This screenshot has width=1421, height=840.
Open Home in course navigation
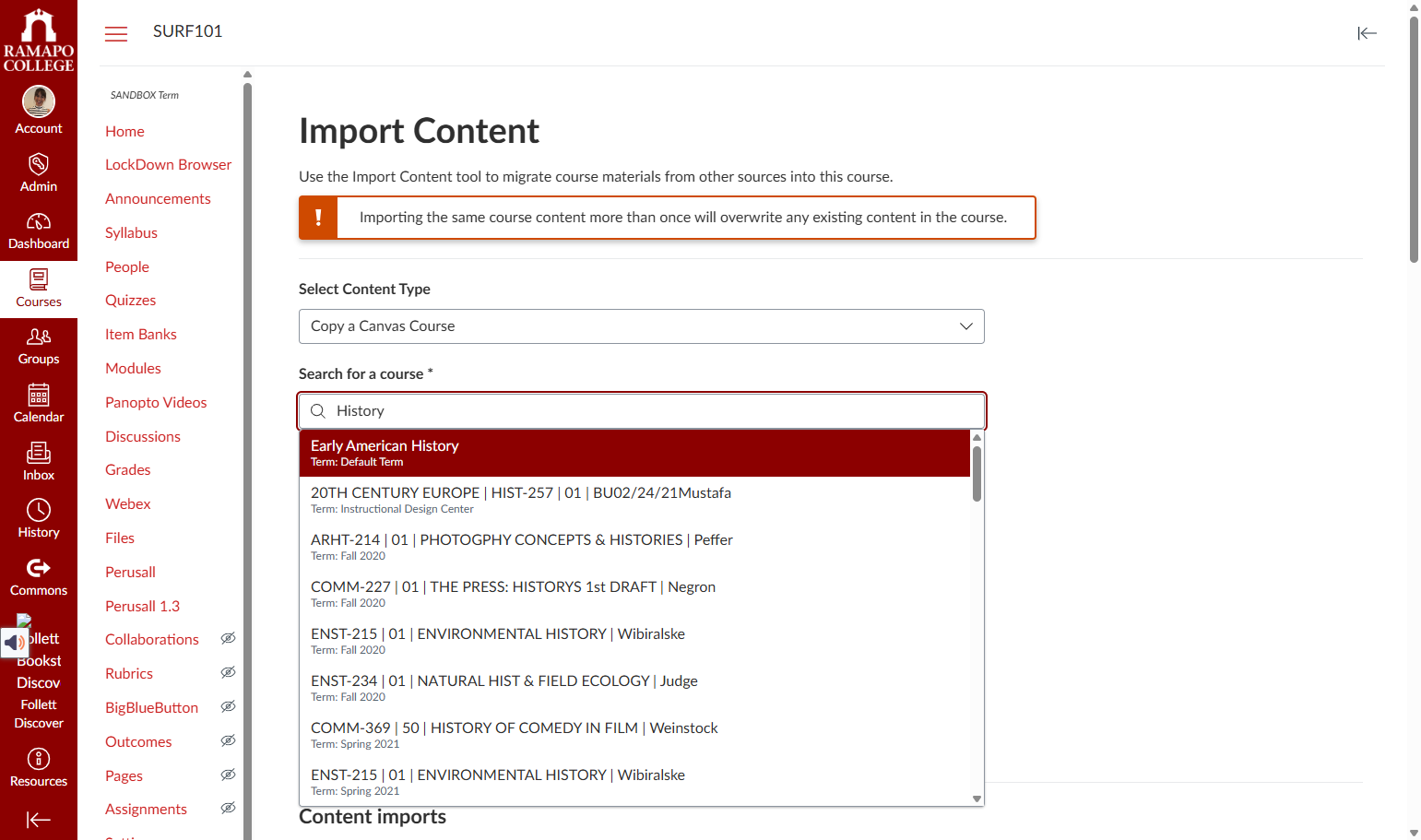[x=124, y=131]
